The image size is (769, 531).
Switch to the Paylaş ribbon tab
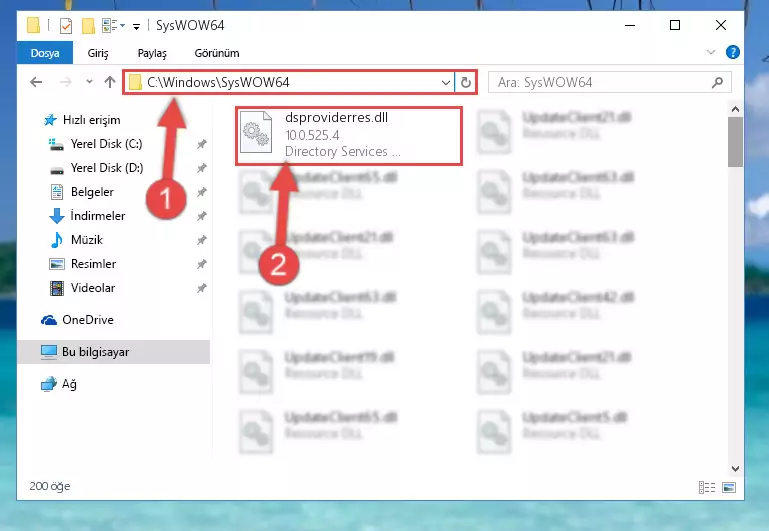[x=152, y=53]
